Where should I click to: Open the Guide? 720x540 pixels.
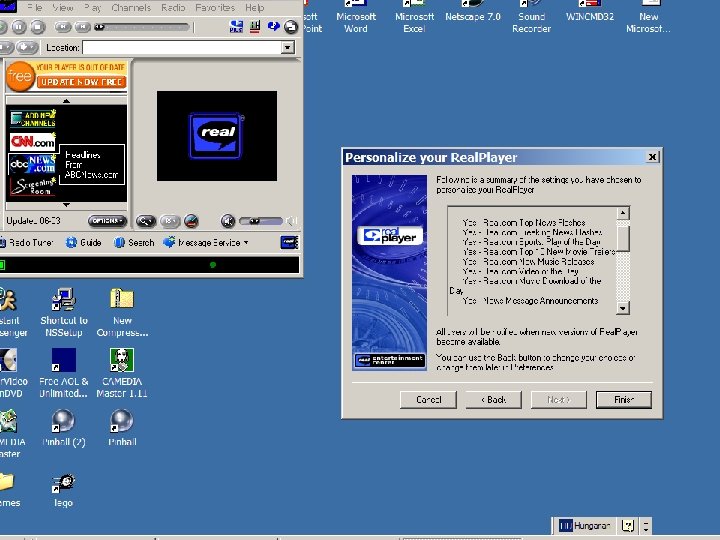coord(84,242)
